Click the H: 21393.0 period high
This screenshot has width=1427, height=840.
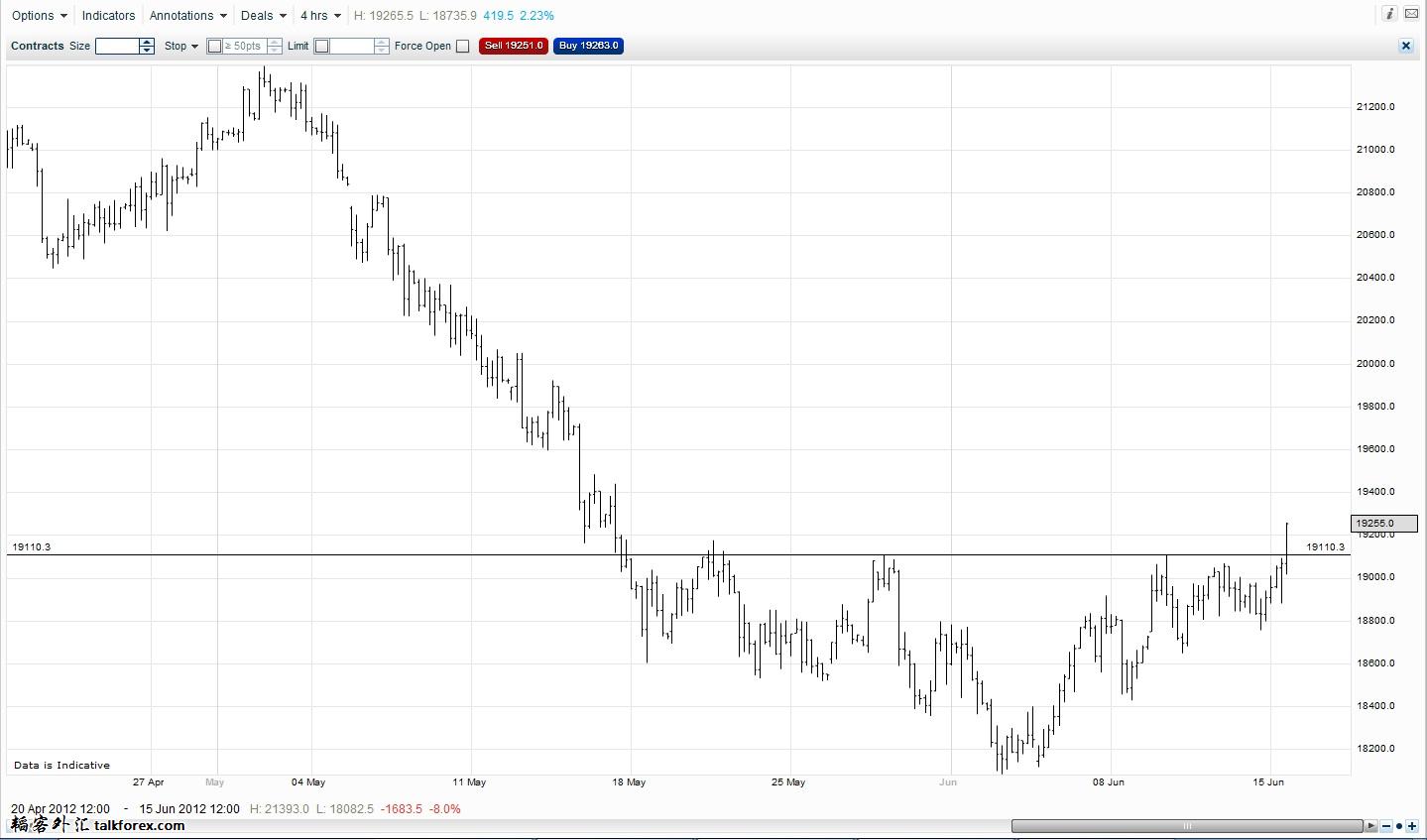(x=281, y=809)
